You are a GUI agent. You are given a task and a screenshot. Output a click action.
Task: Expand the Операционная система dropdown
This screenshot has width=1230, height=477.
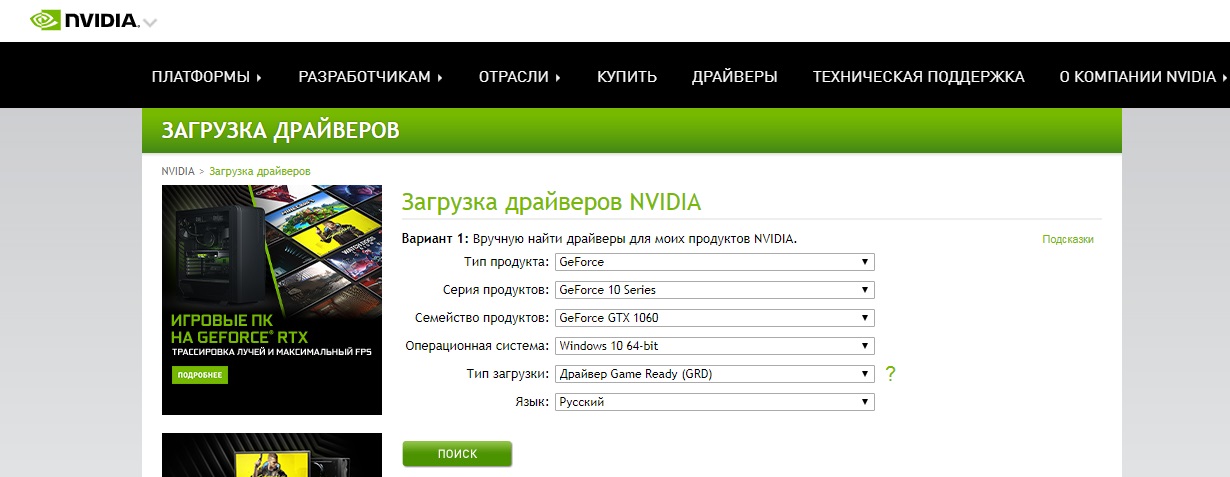pyautogui.click(x=715, y=346)
